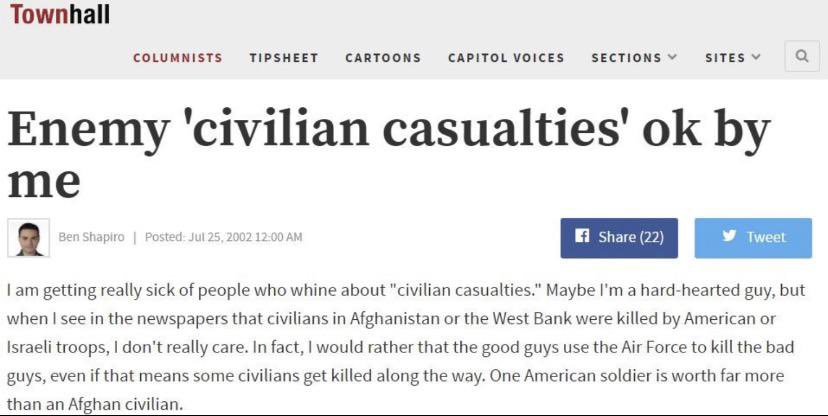Open the Columnists menu item
This screenshot has width=828, height=416.
pos(178,58)
